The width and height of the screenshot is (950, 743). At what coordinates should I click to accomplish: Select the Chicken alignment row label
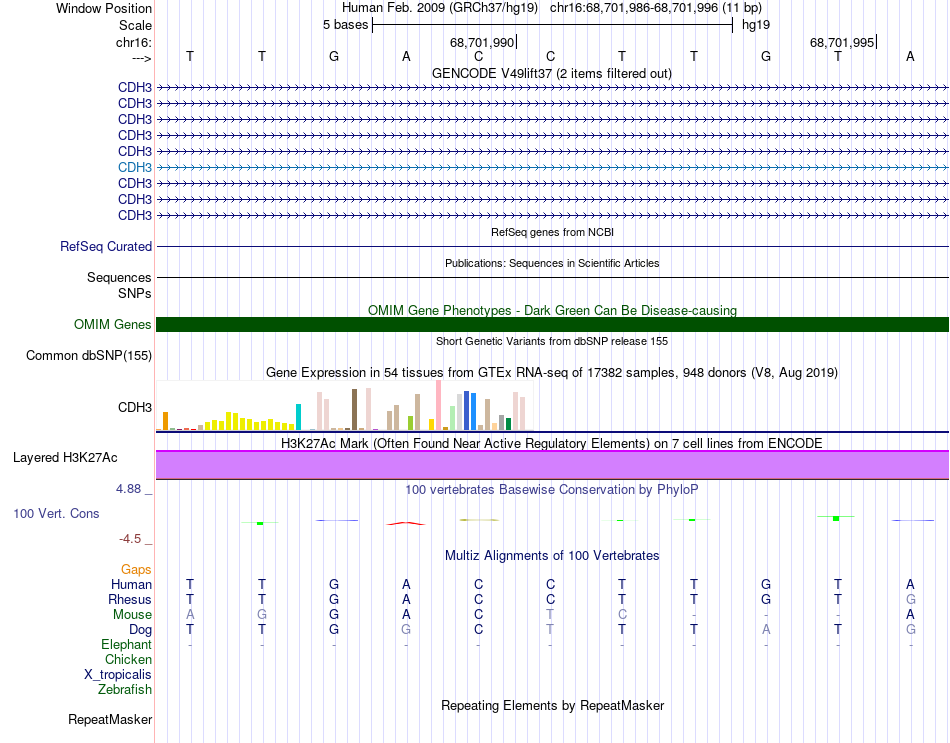pos(128,659)
